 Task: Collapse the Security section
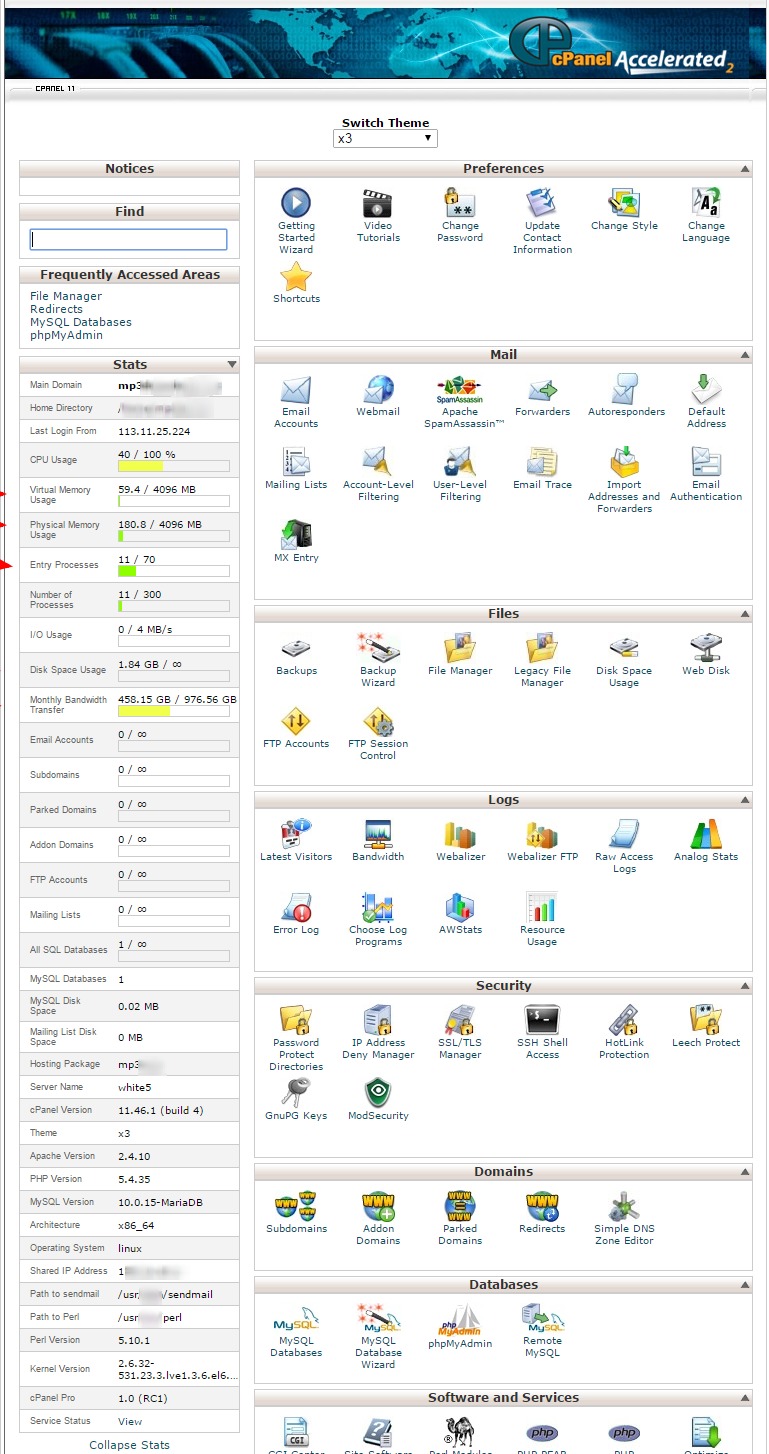coord(745,986)
